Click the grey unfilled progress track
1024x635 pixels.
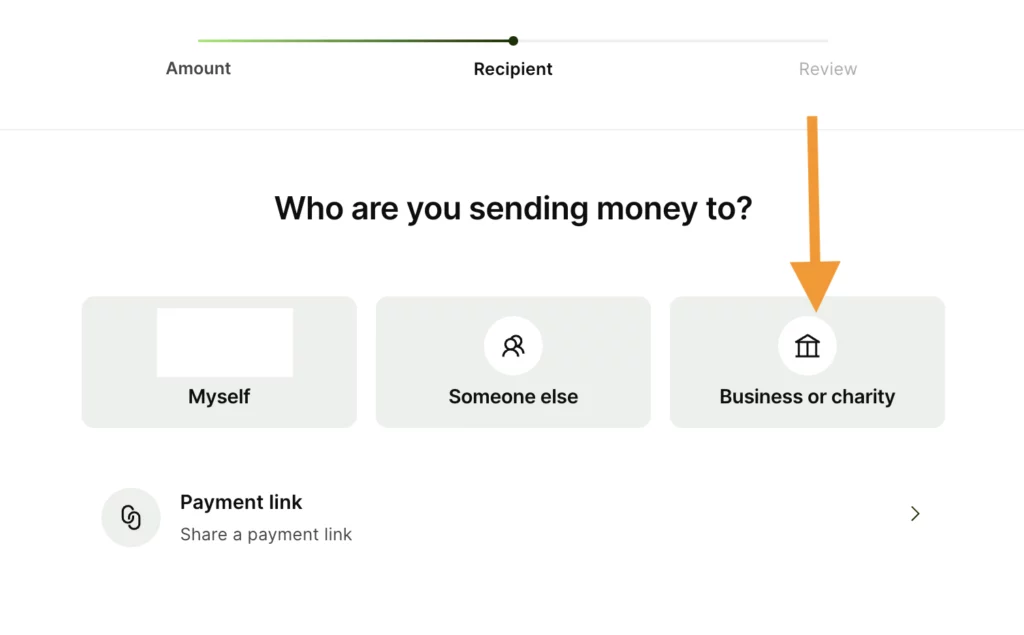[x=670, y=41]
